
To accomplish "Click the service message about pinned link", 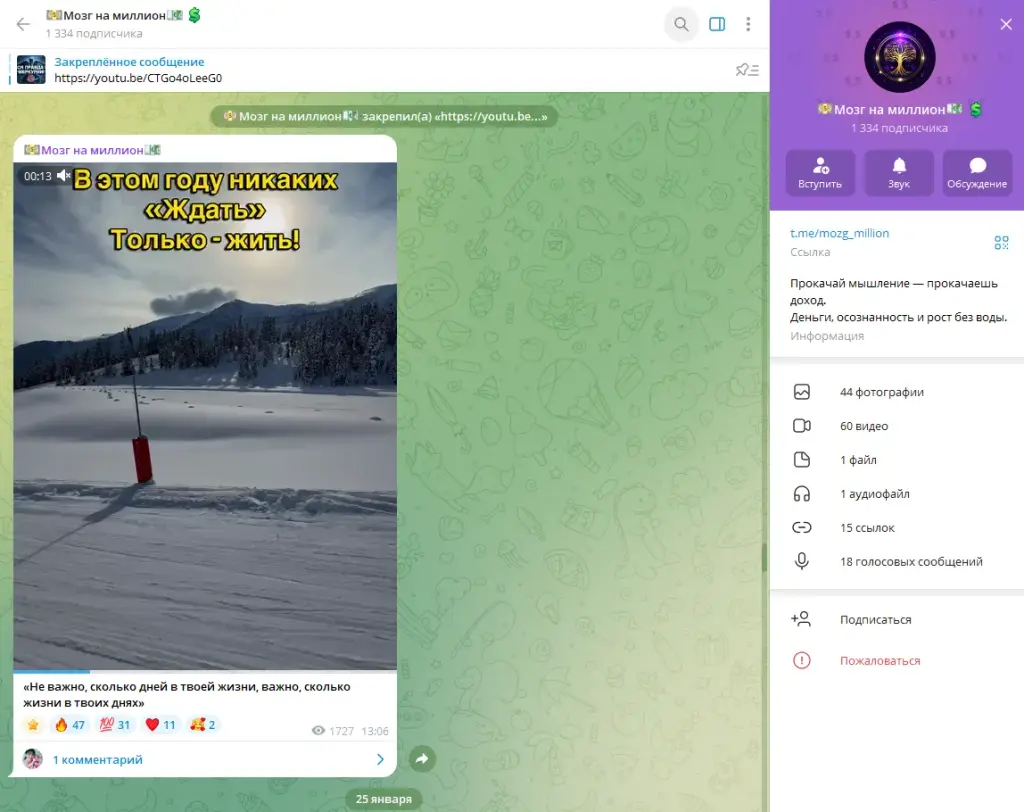I will tap(384, 116).
